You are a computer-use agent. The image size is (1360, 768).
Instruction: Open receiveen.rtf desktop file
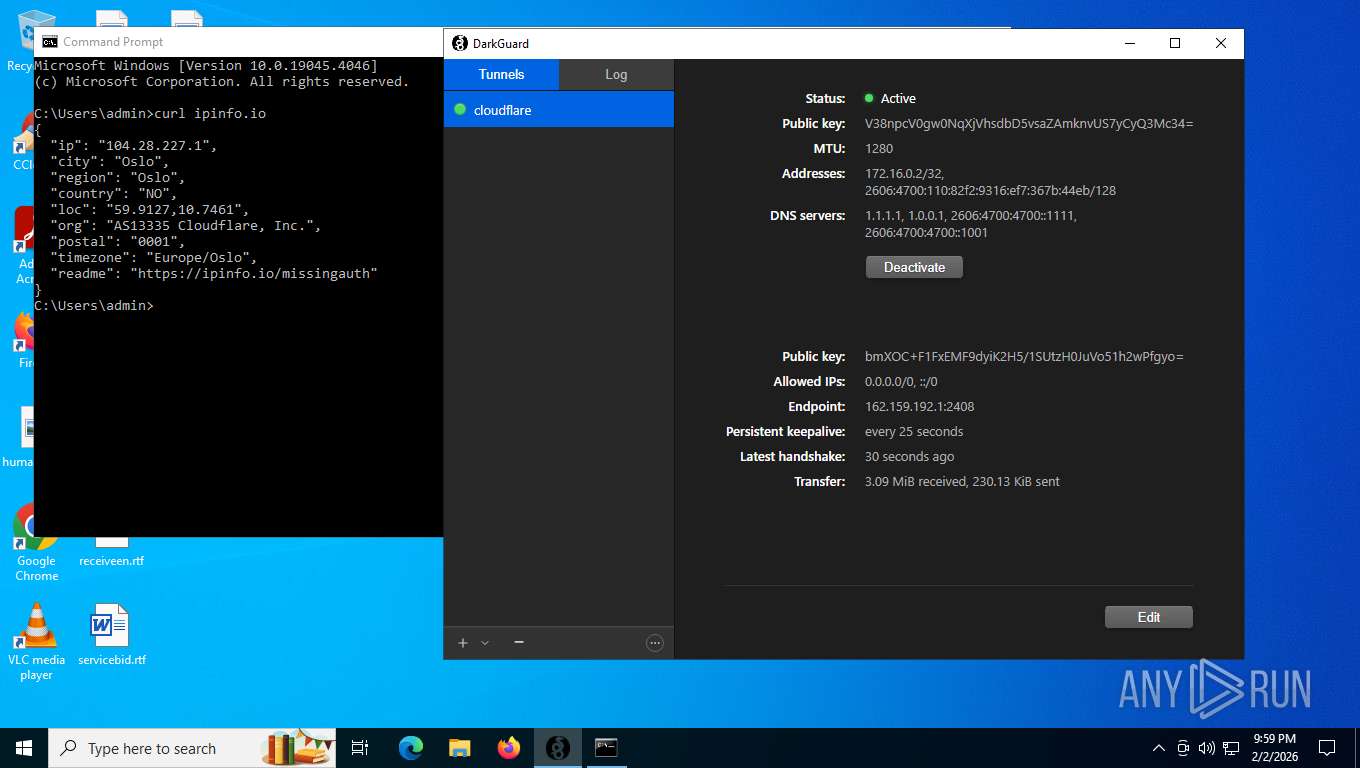click(111, 552)
